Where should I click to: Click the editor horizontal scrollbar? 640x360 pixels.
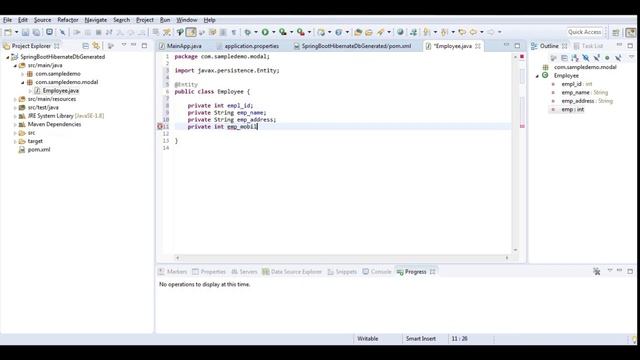tap(342, 258)
